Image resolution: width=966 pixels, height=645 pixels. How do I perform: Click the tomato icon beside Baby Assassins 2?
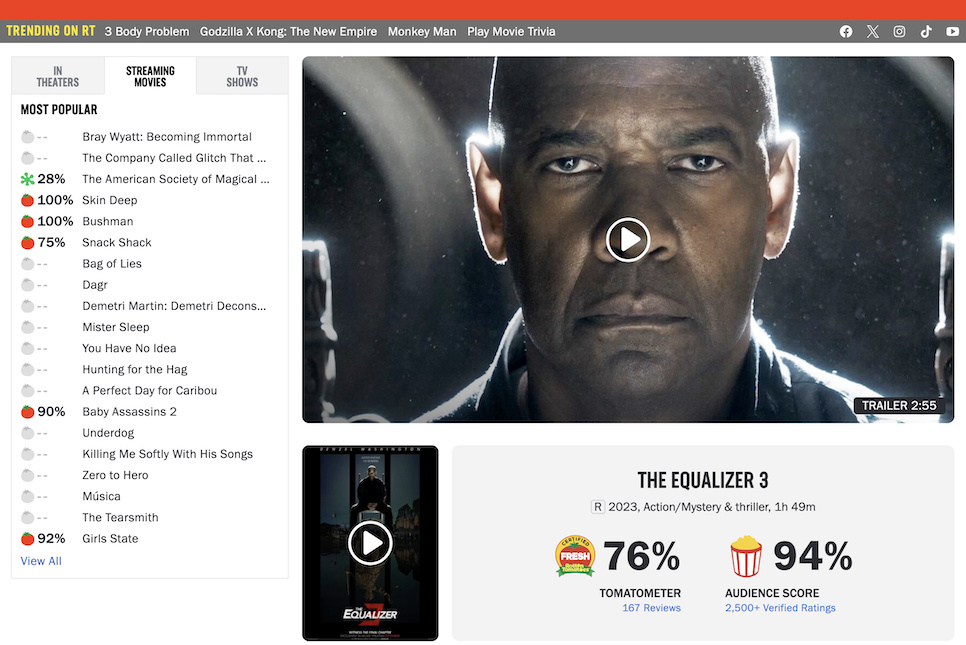(27, 412)
